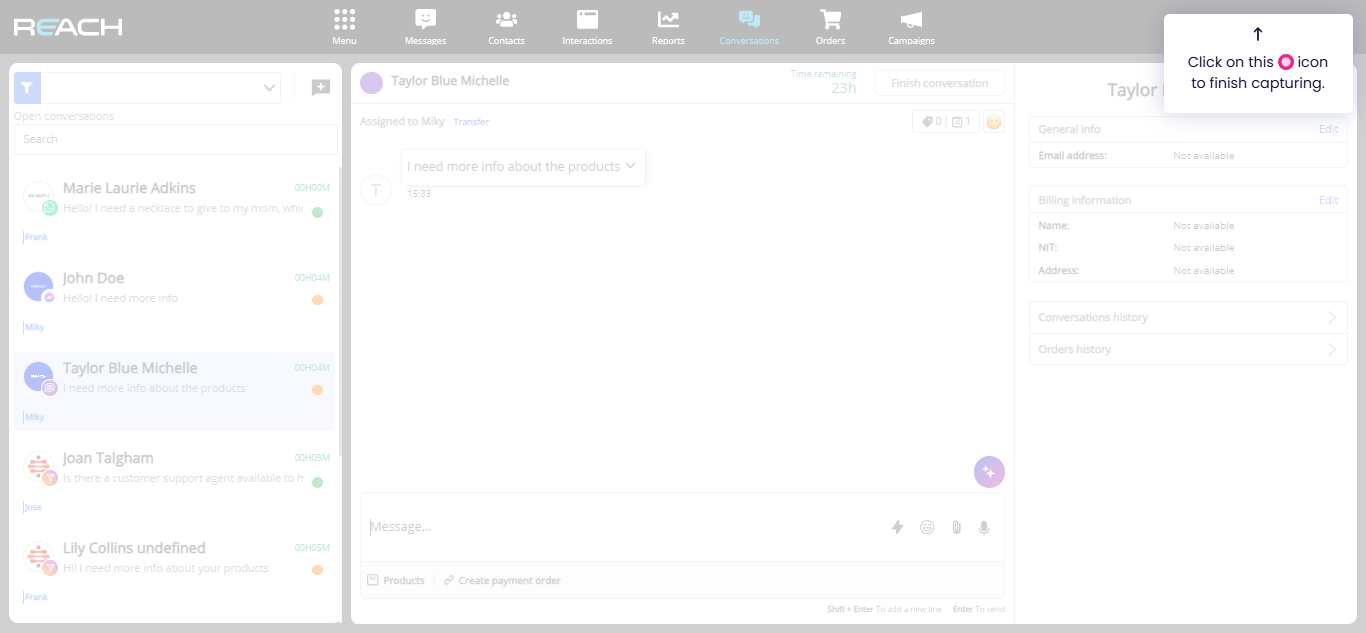
Task: Open the Campaigns megaphone icon
Action: pos(911,19)
